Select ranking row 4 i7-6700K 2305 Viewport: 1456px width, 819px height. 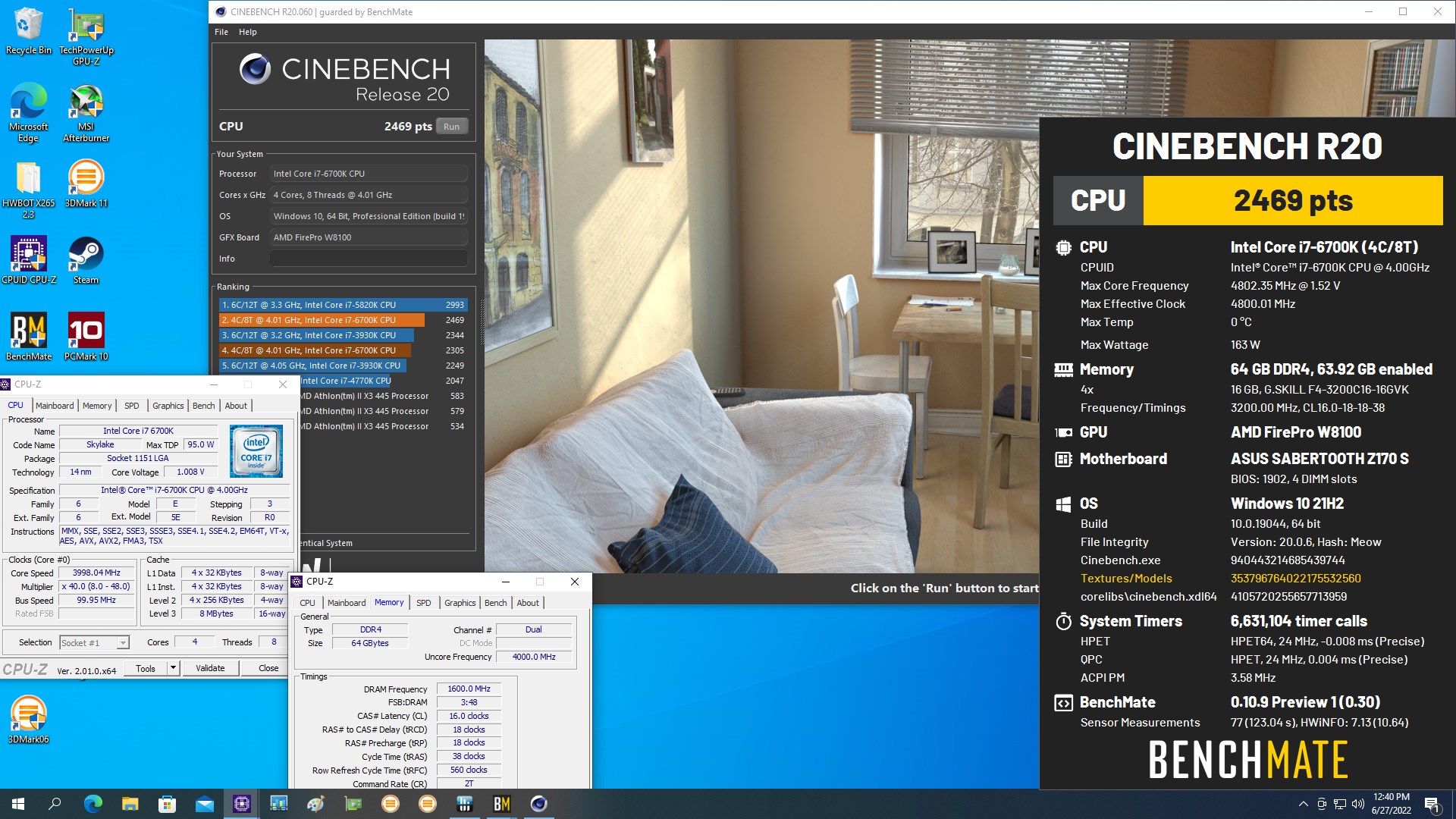(x=343, y=350)
